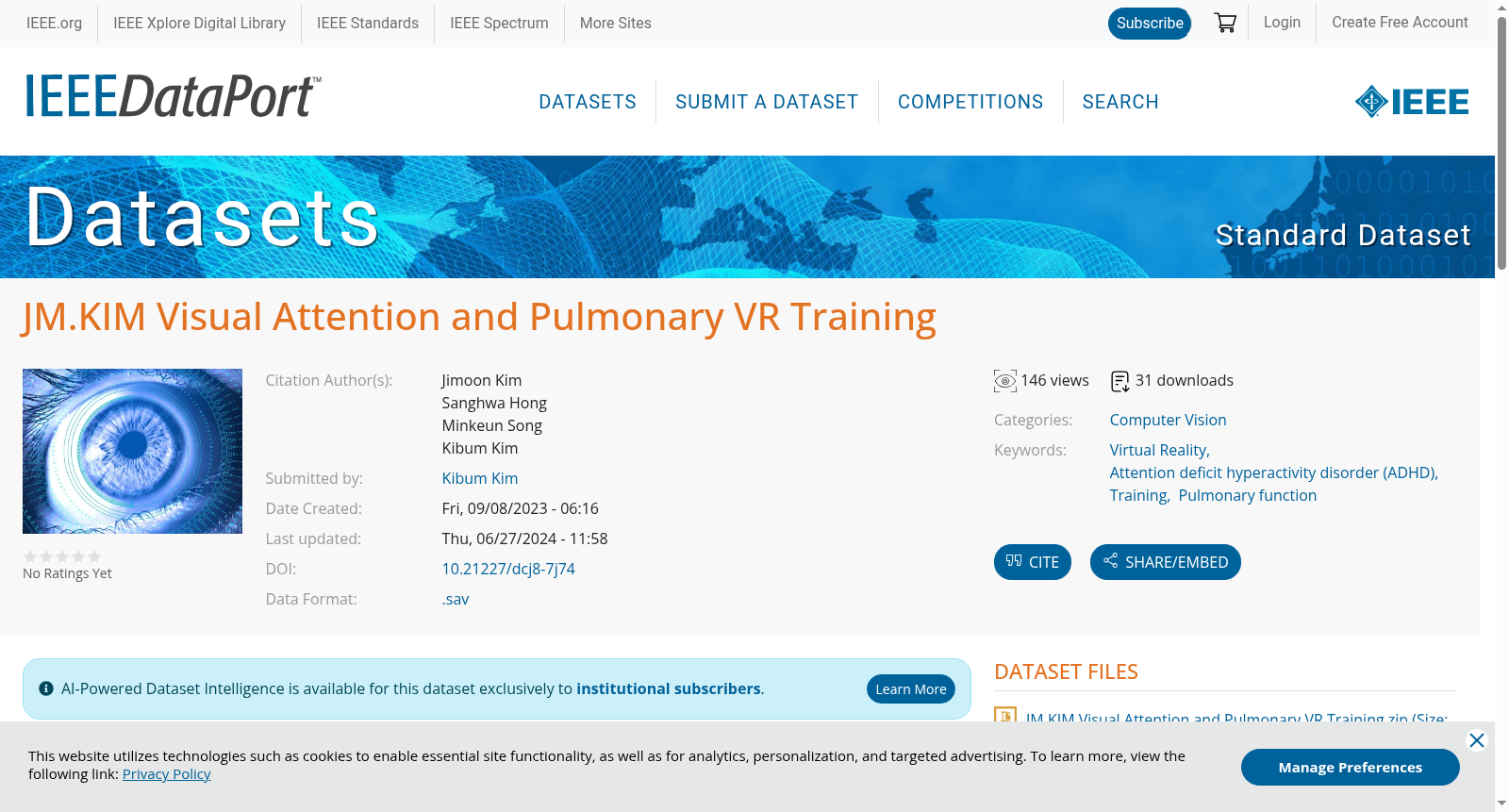Open IEEE Standards link
Screen dimensions: 1509x812
(368, 23)
